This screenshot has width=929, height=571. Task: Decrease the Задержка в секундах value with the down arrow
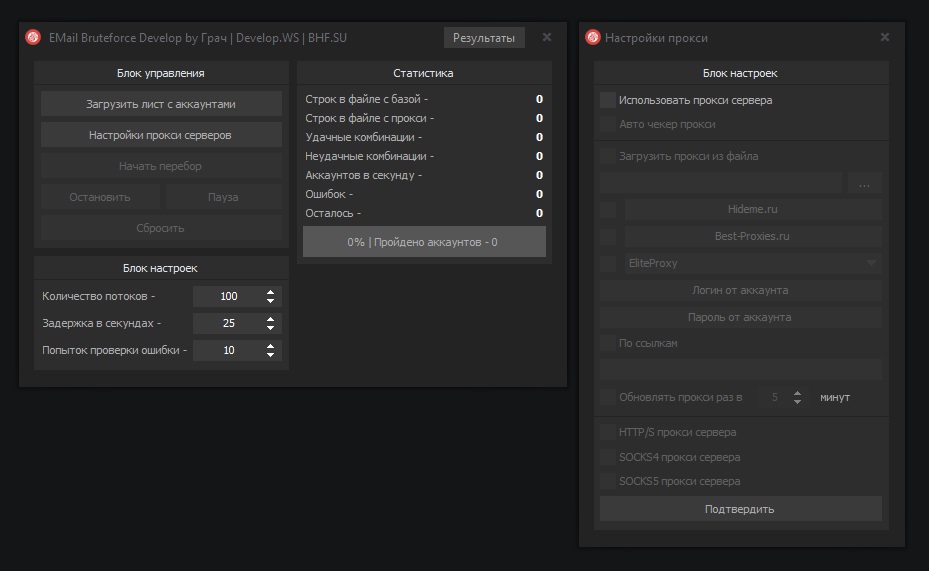click(x=271, y=328)
